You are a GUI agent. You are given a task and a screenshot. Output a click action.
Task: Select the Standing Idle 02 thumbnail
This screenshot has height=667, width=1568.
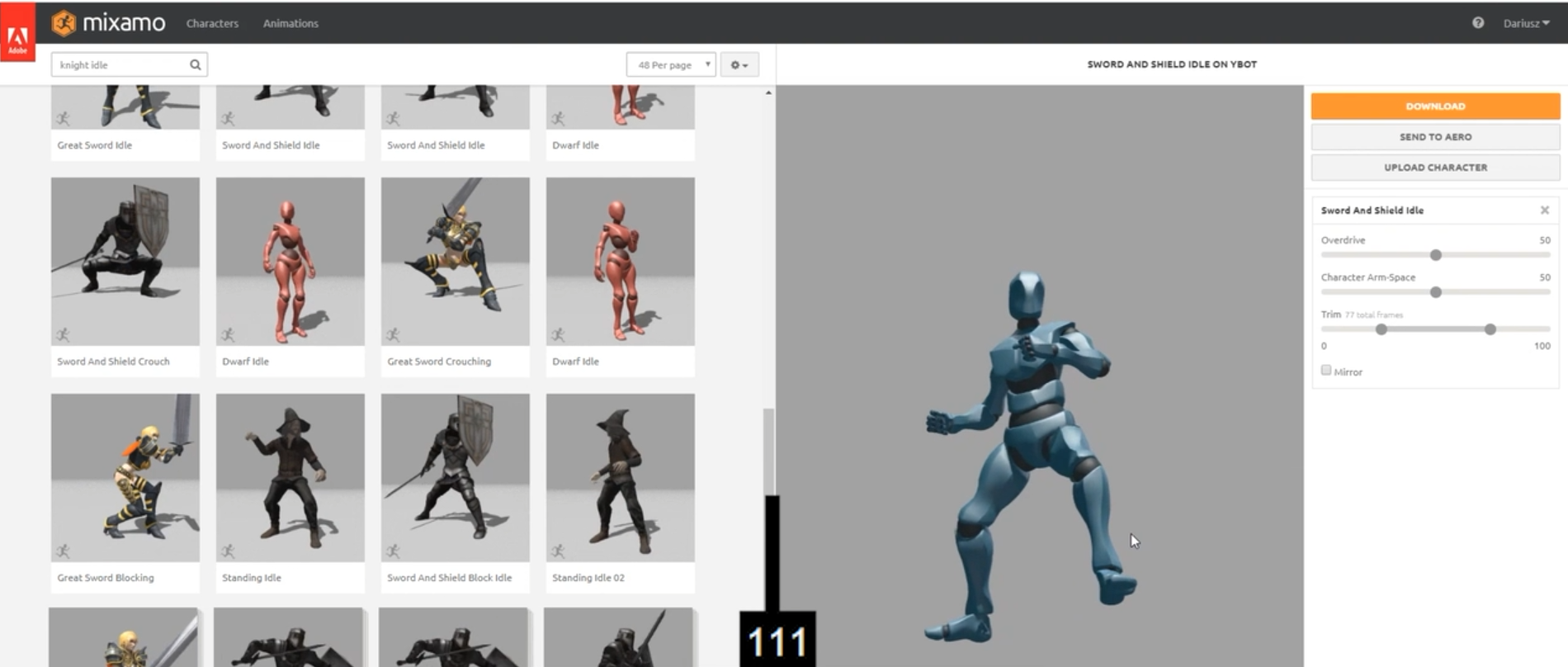621,478
